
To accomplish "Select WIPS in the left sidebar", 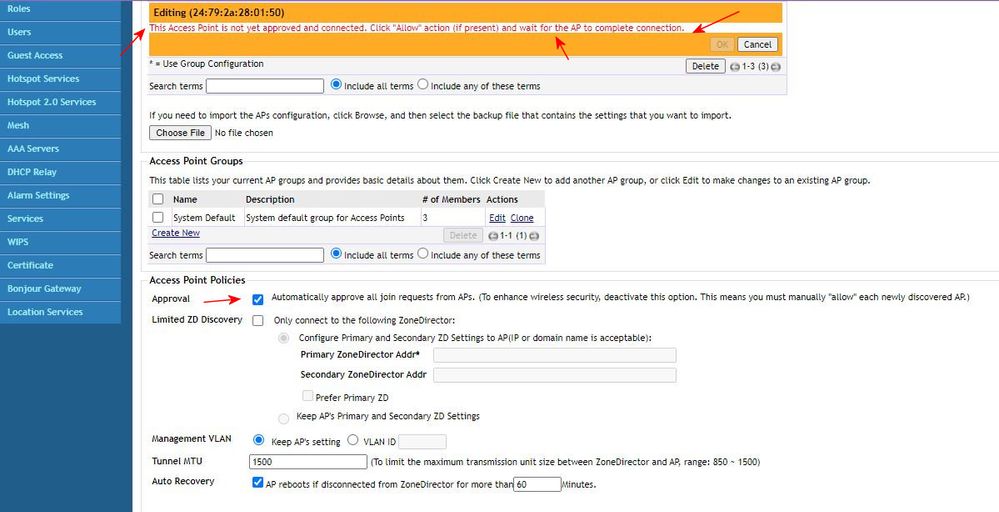I will [x=18, y=242].
